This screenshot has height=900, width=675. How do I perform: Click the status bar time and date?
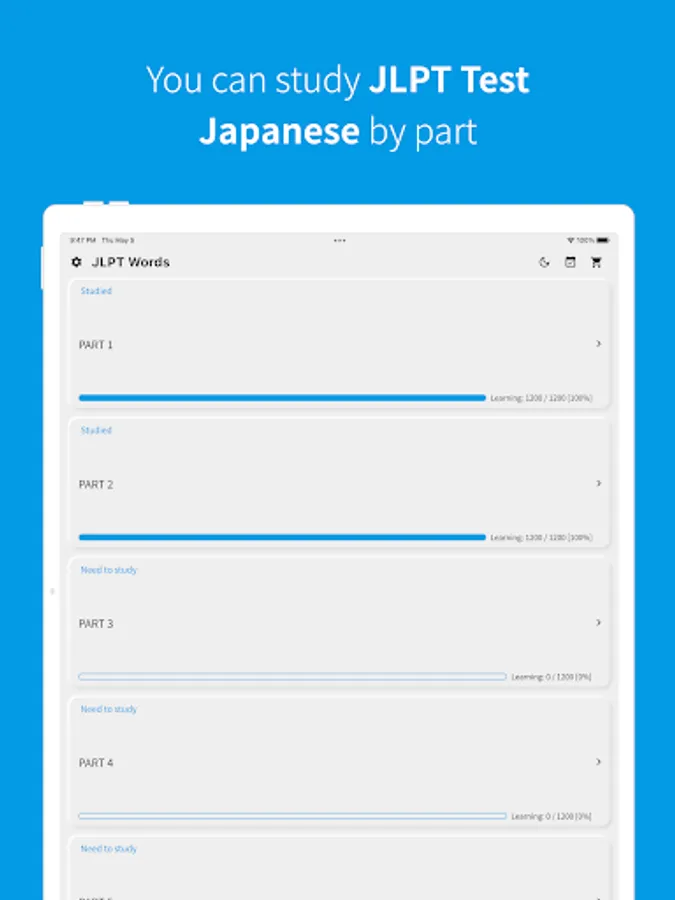pyautogui.click(x=102, y=240)
